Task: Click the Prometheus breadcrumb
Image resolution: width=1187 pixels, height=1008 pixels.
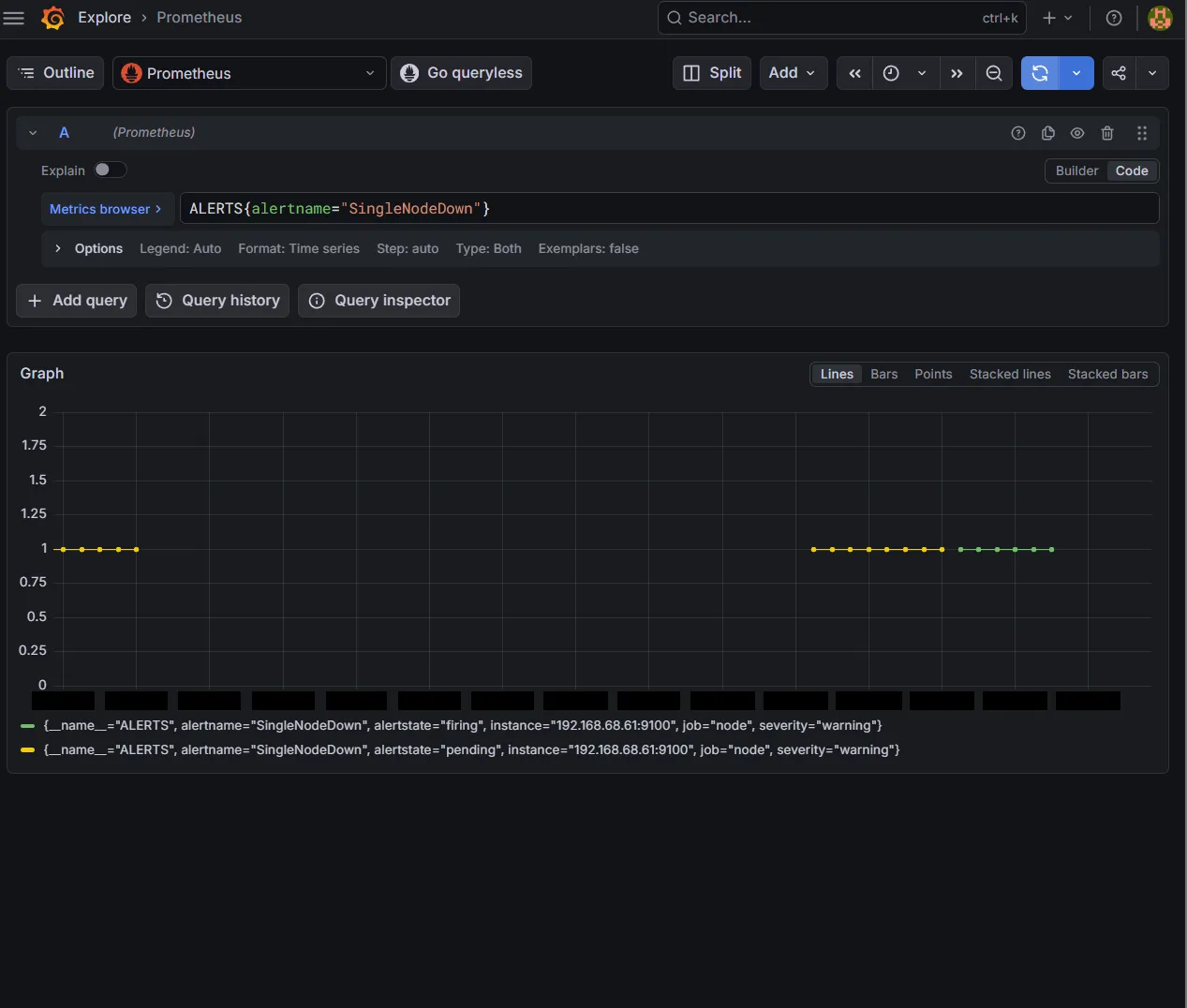Action: [x=199, y=18]
